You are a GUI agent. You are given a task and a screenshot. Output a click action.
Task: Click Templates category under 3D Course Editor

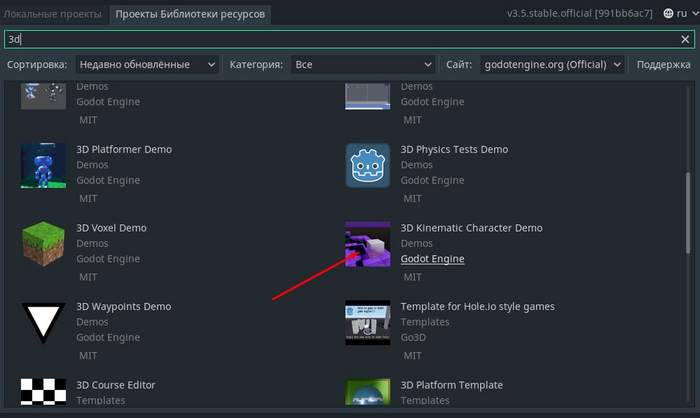coord(100,401)
